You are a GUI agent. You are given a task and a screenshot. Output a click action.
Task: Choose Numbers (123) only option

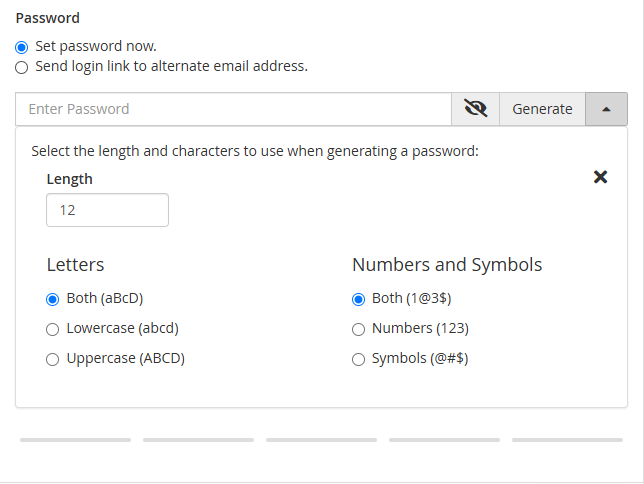point(359,329)
